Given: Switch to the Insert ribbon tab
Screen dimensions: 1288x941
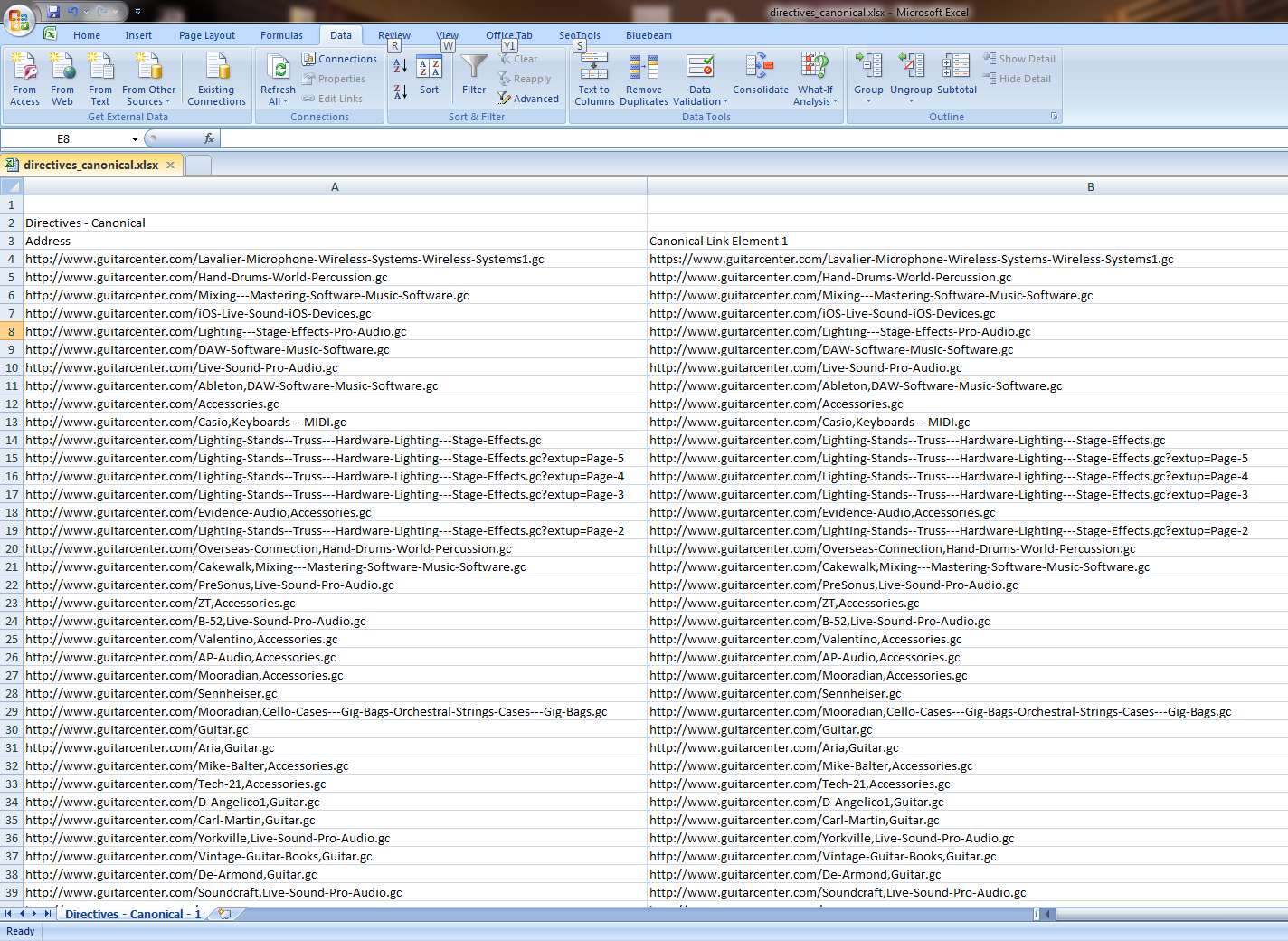Looking at the screenshot, I should click(138, 35).
